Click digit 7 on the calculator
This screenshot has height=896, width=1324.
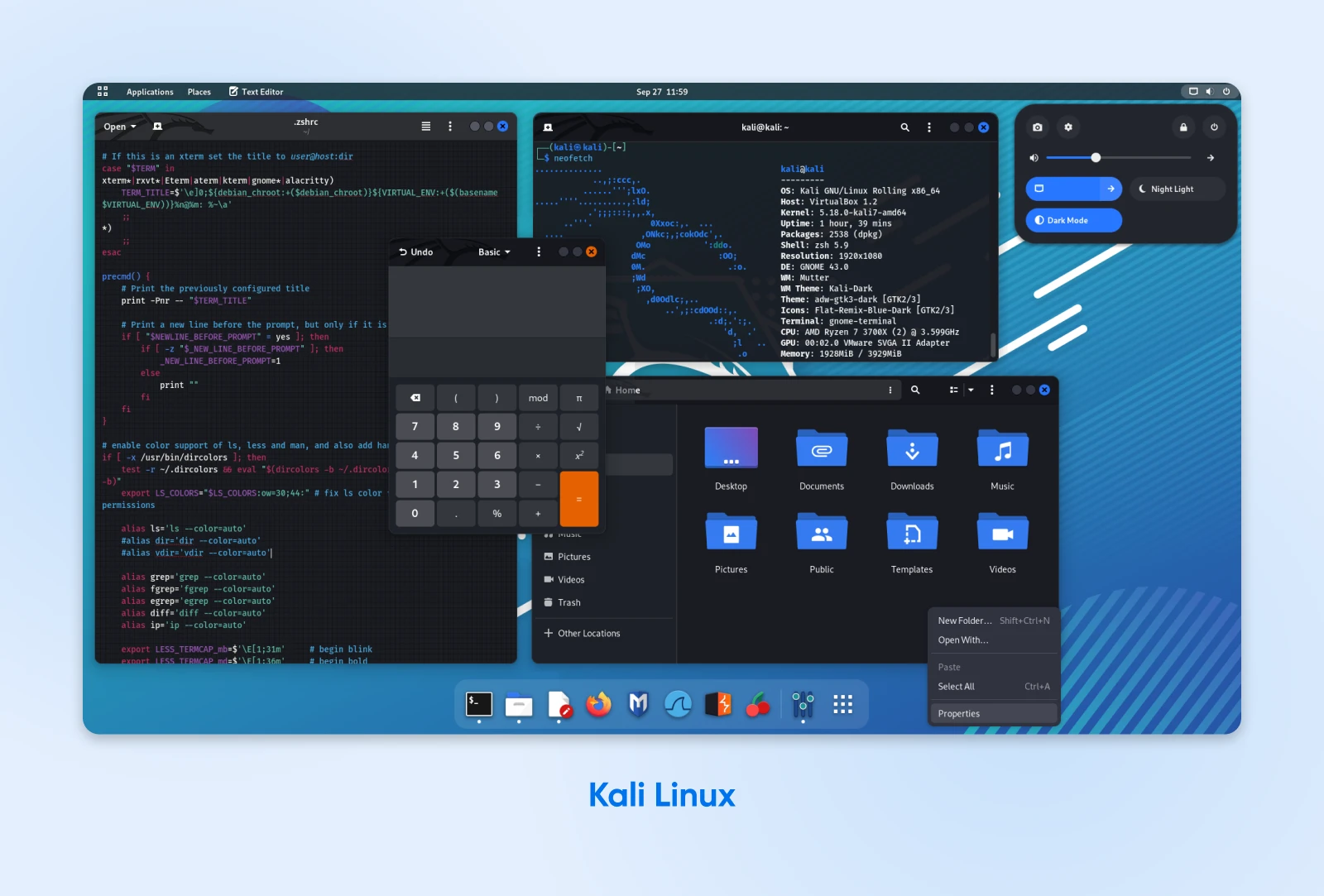click(415, 427)
